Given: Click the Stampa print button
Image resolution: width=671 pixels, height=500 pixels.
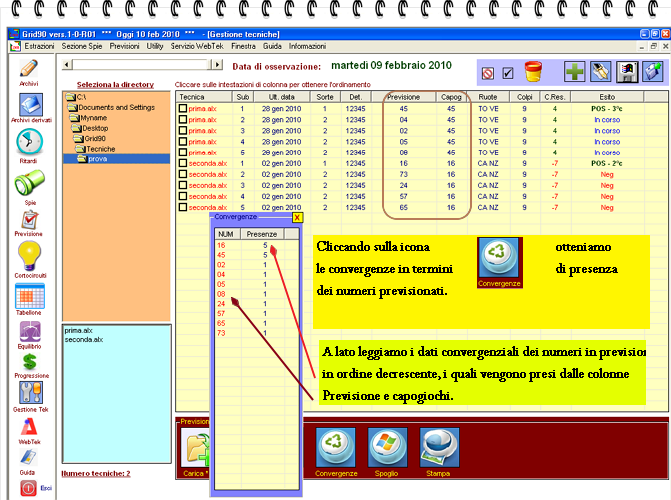Looking at the screenshot, I should tap(439, 448).
